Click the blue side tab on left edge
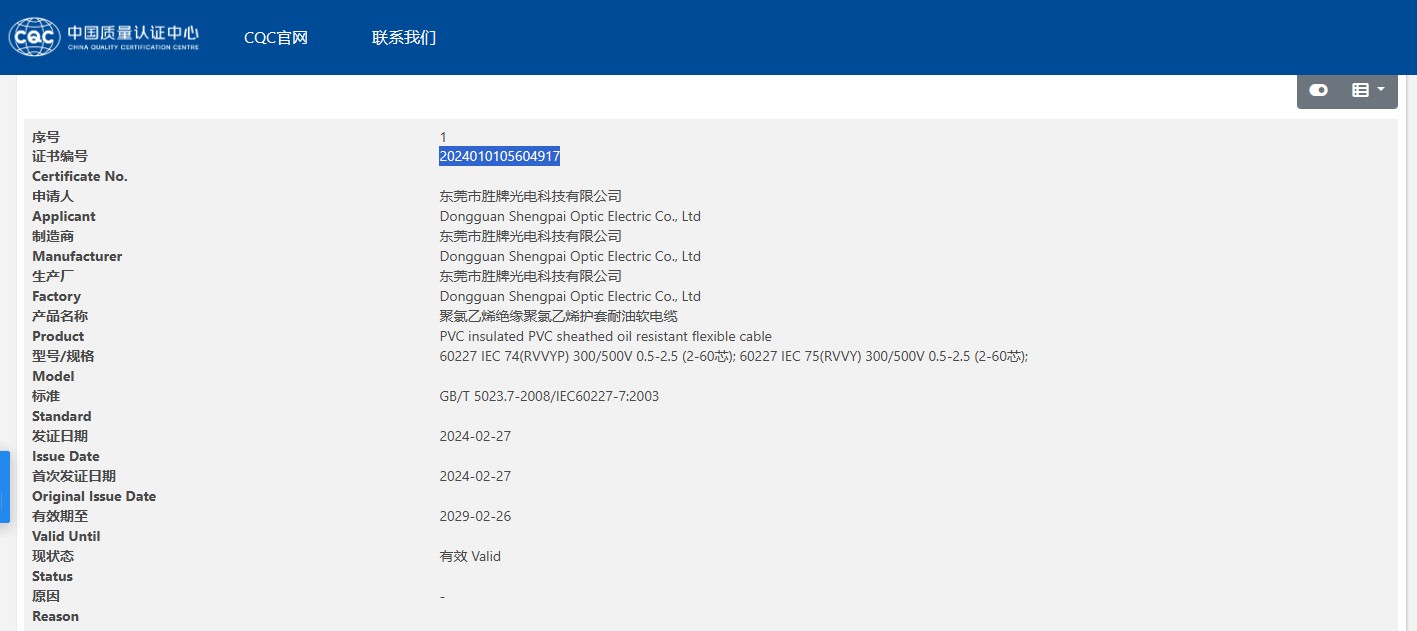The image size is (1417, 631). click(x=4, y=487)
